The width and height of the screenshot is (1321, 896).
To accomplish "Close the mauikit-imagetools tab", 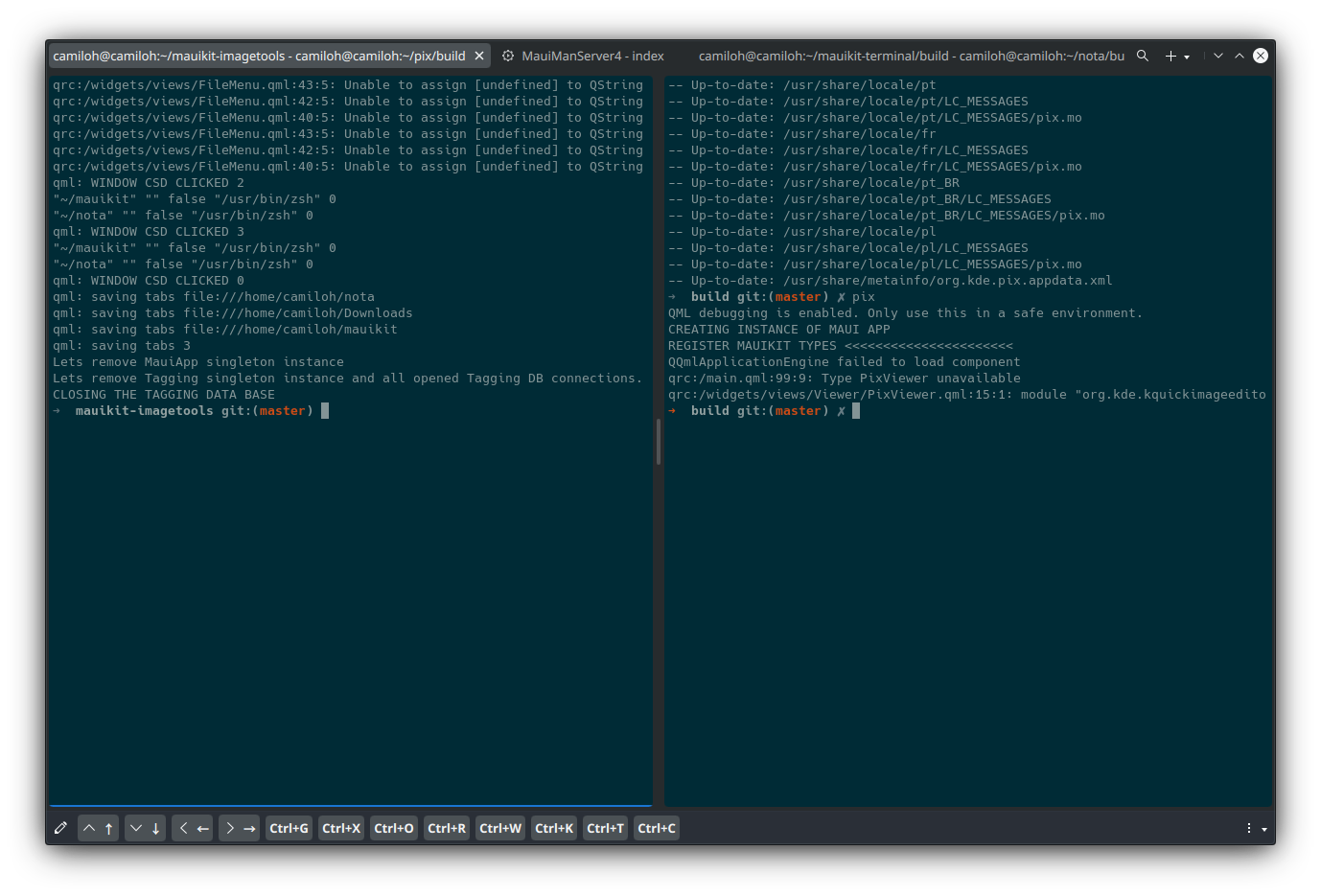I will point(479,56).
